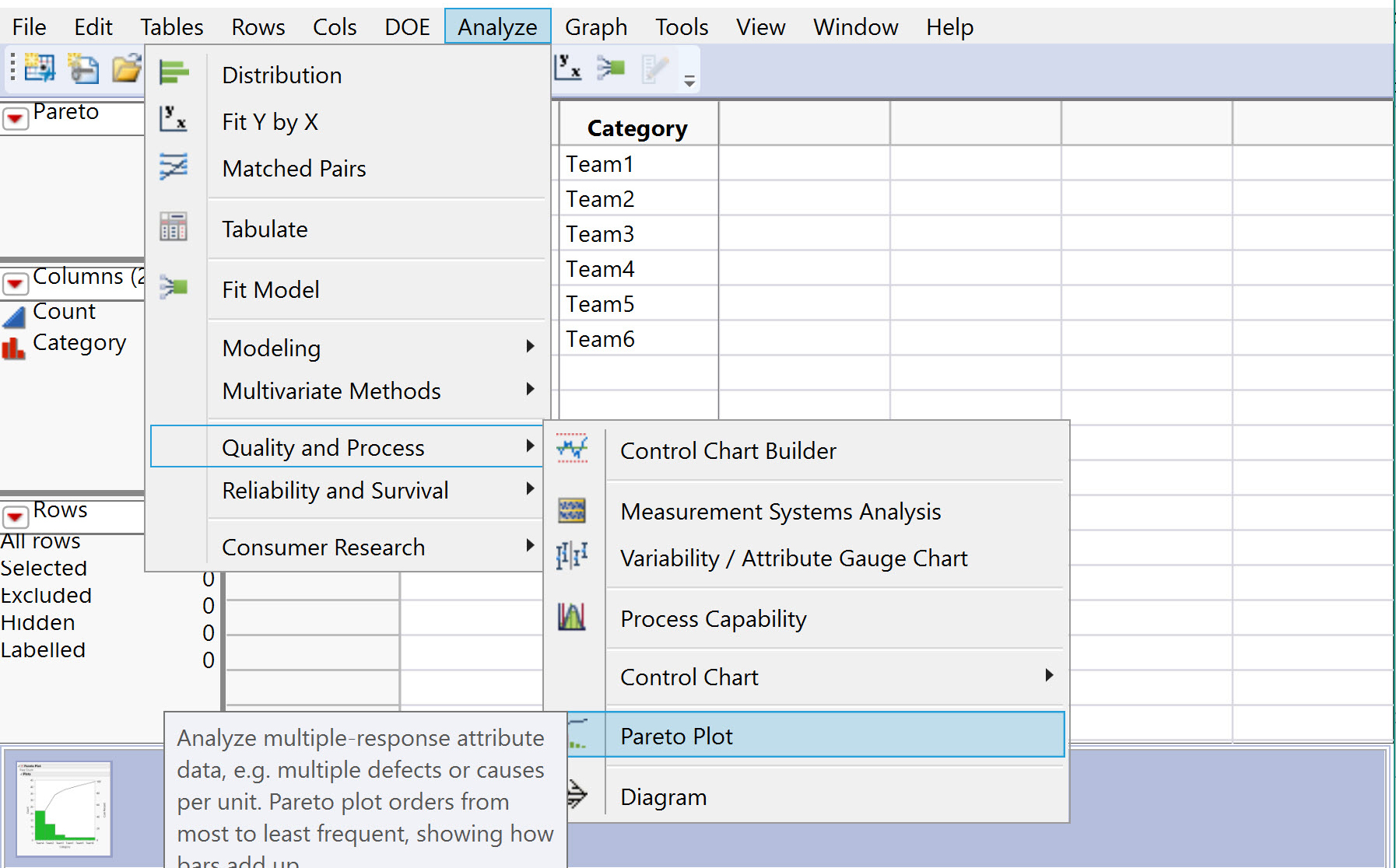Choose Variability / Attribute Gauge Chart

794,558
